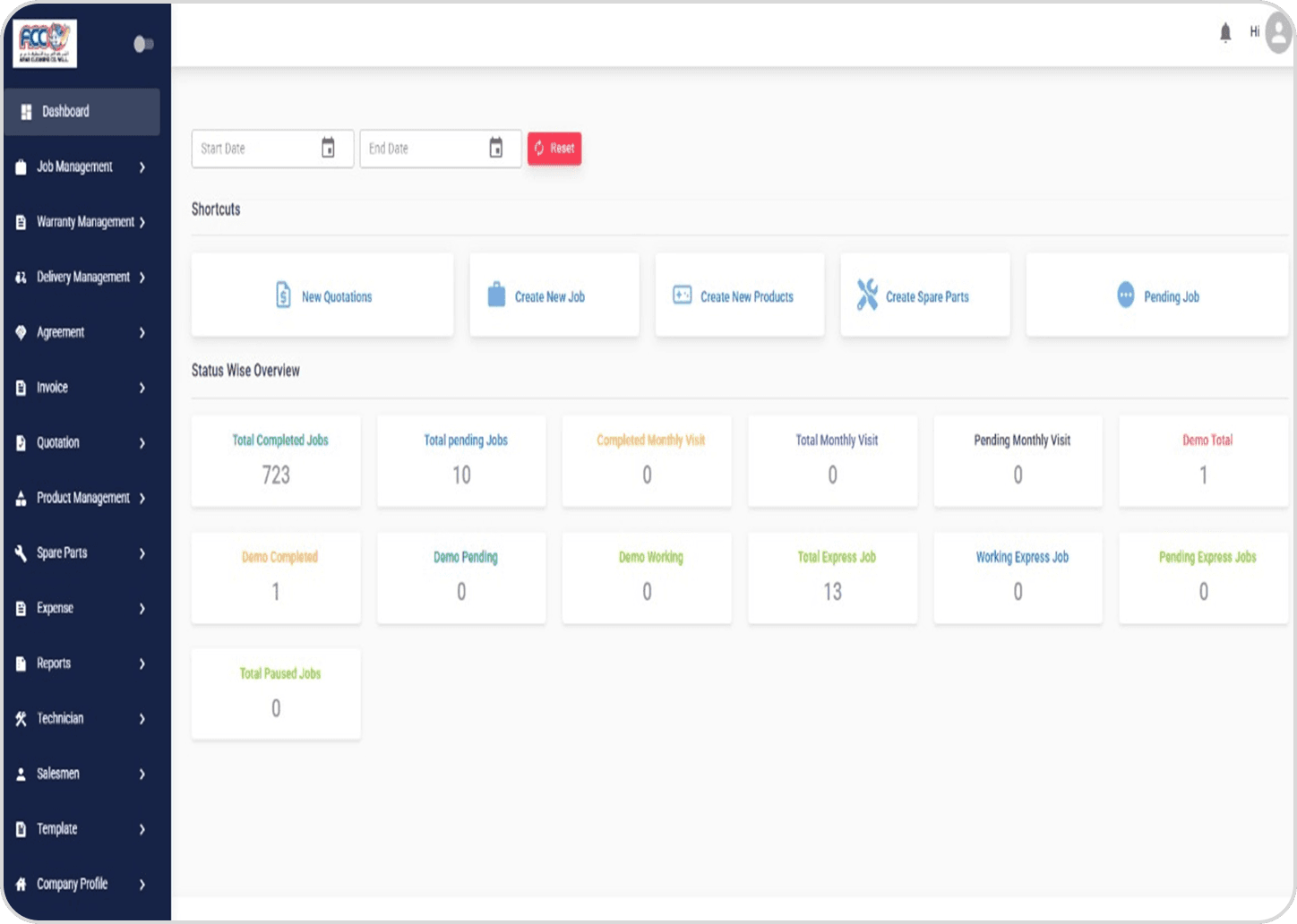Expand the Job Management submenu chevron
Image resolution: width=1297 pixels, height=924 pixels.
[142, 167]
